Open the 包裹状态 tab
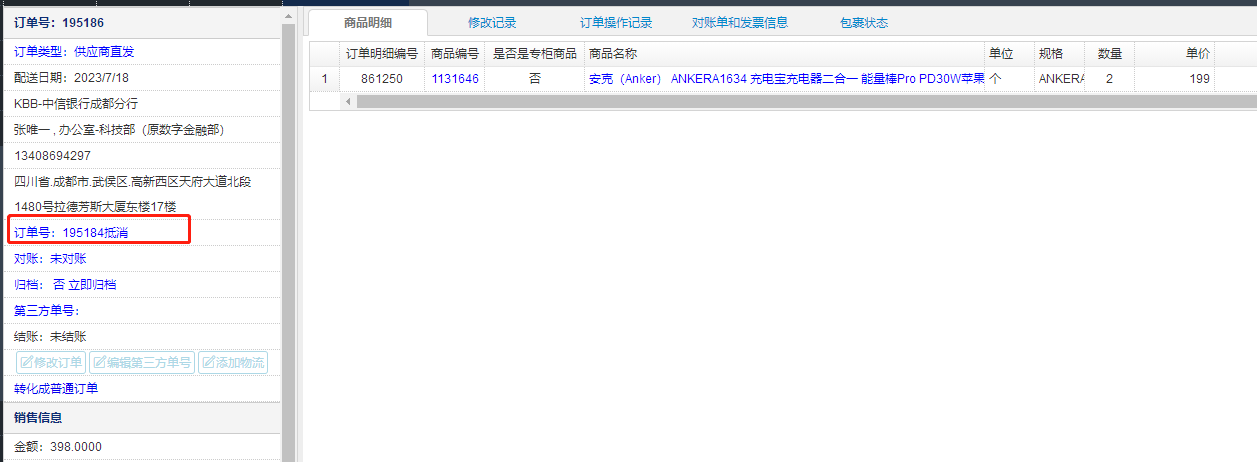The width and height of the screenshot is (1257, 462). click(863, 23)
